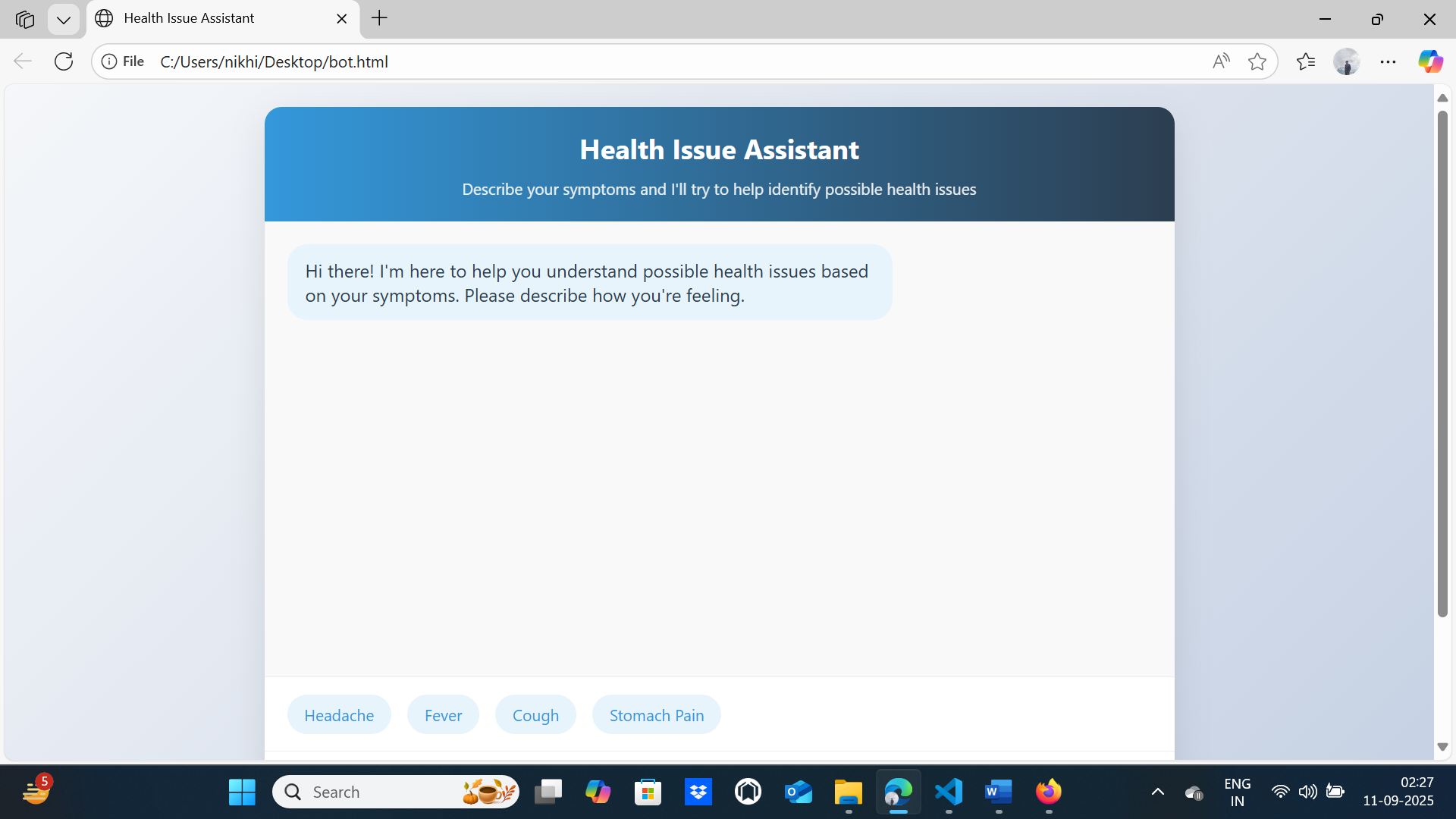Pick the Stomach Pain suggestion

click(x=656, y=715)
